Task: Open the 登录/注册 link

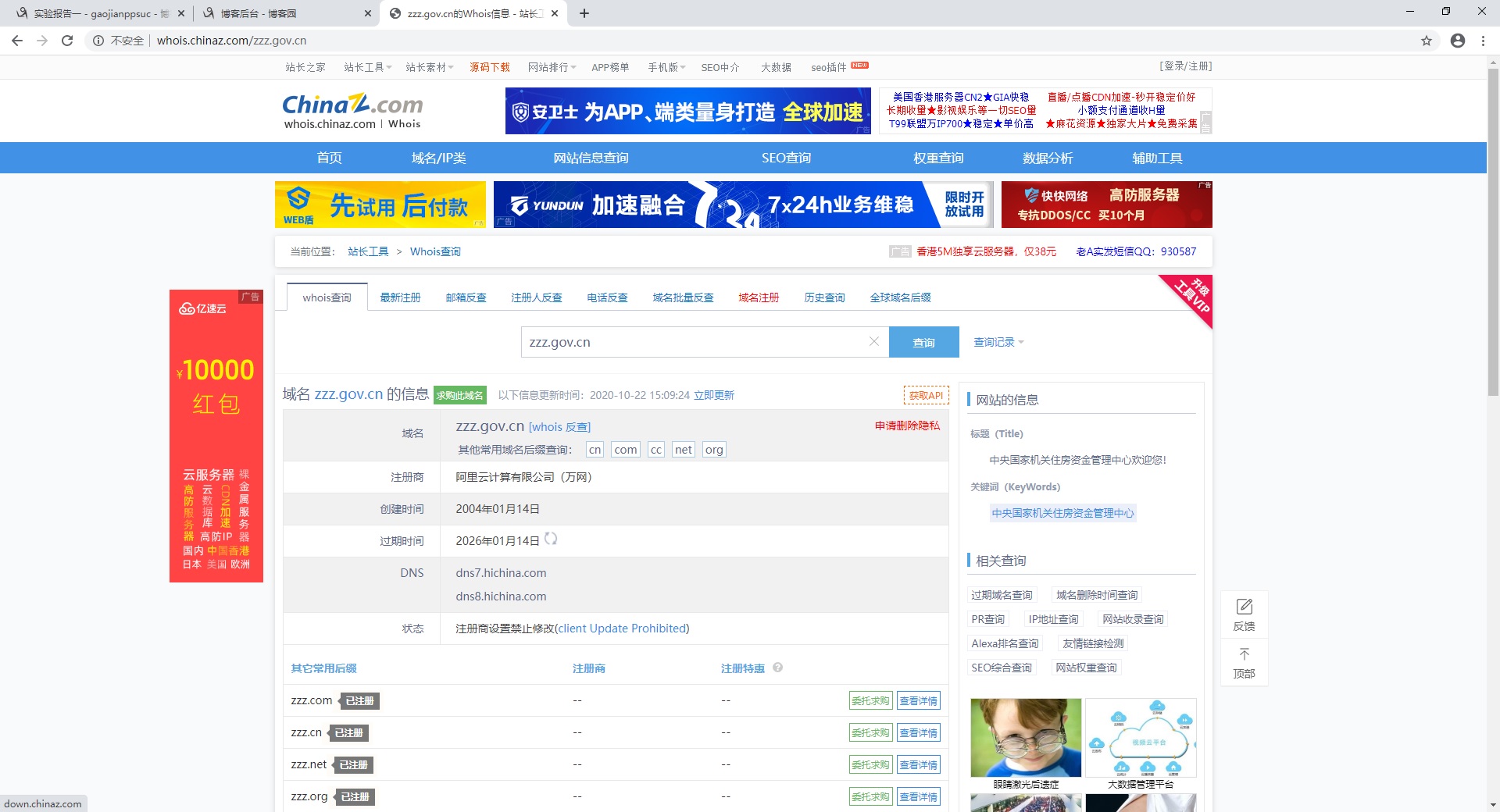Action: pyautogui.click(x=1186, y=66)
